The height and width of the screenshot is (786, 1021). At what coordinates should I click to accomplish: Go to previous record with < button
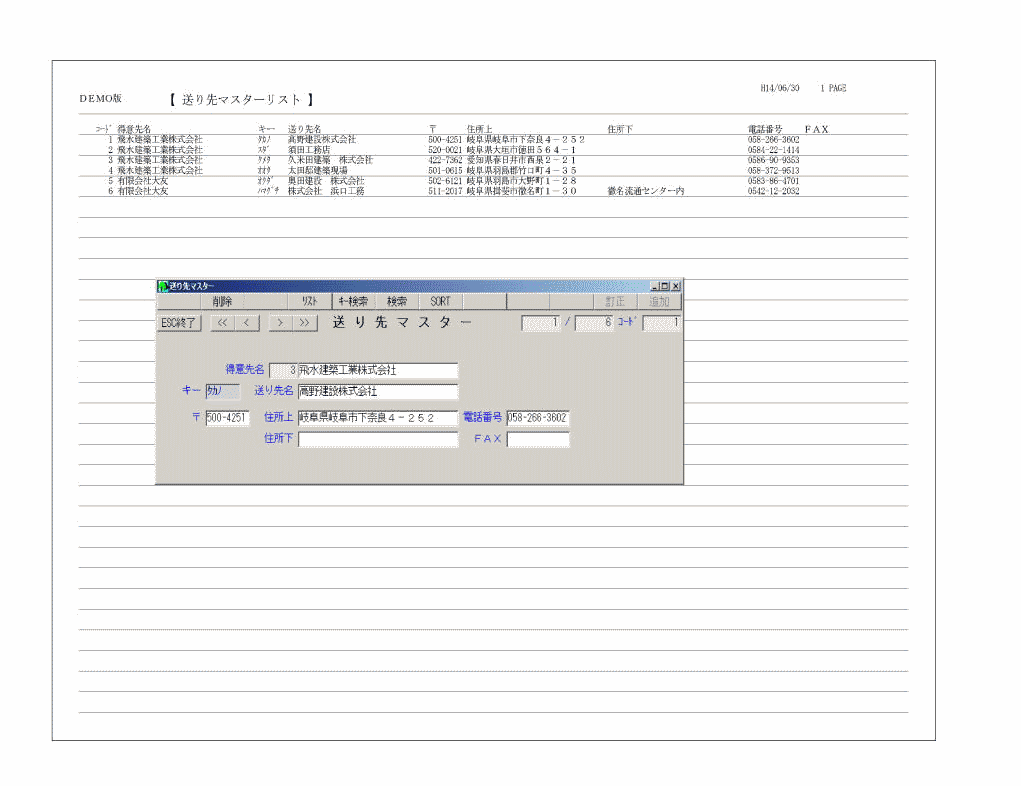click(247, 322)
